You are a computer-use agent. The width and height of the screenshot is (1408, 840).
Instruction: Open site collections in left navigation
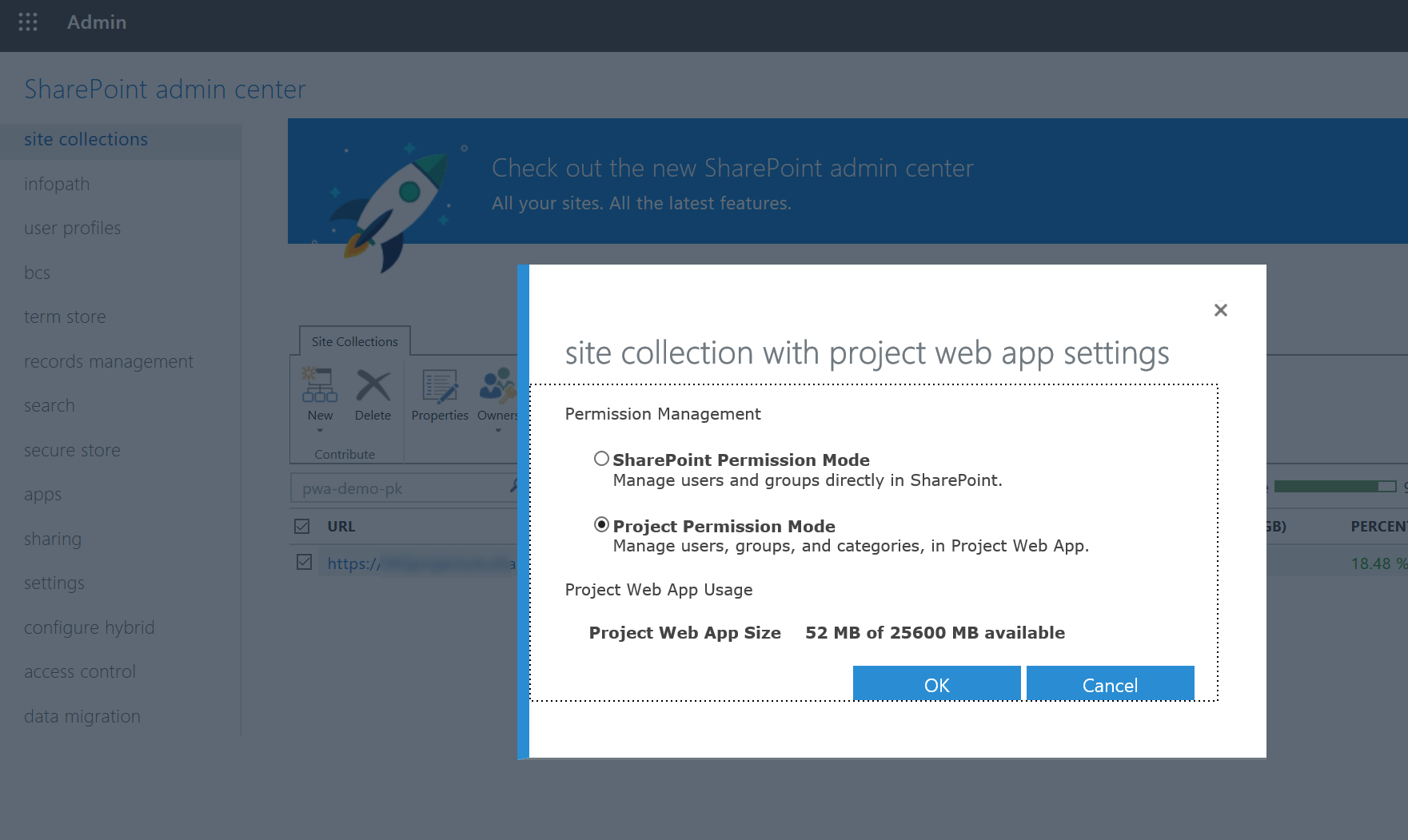coord(86,139)
